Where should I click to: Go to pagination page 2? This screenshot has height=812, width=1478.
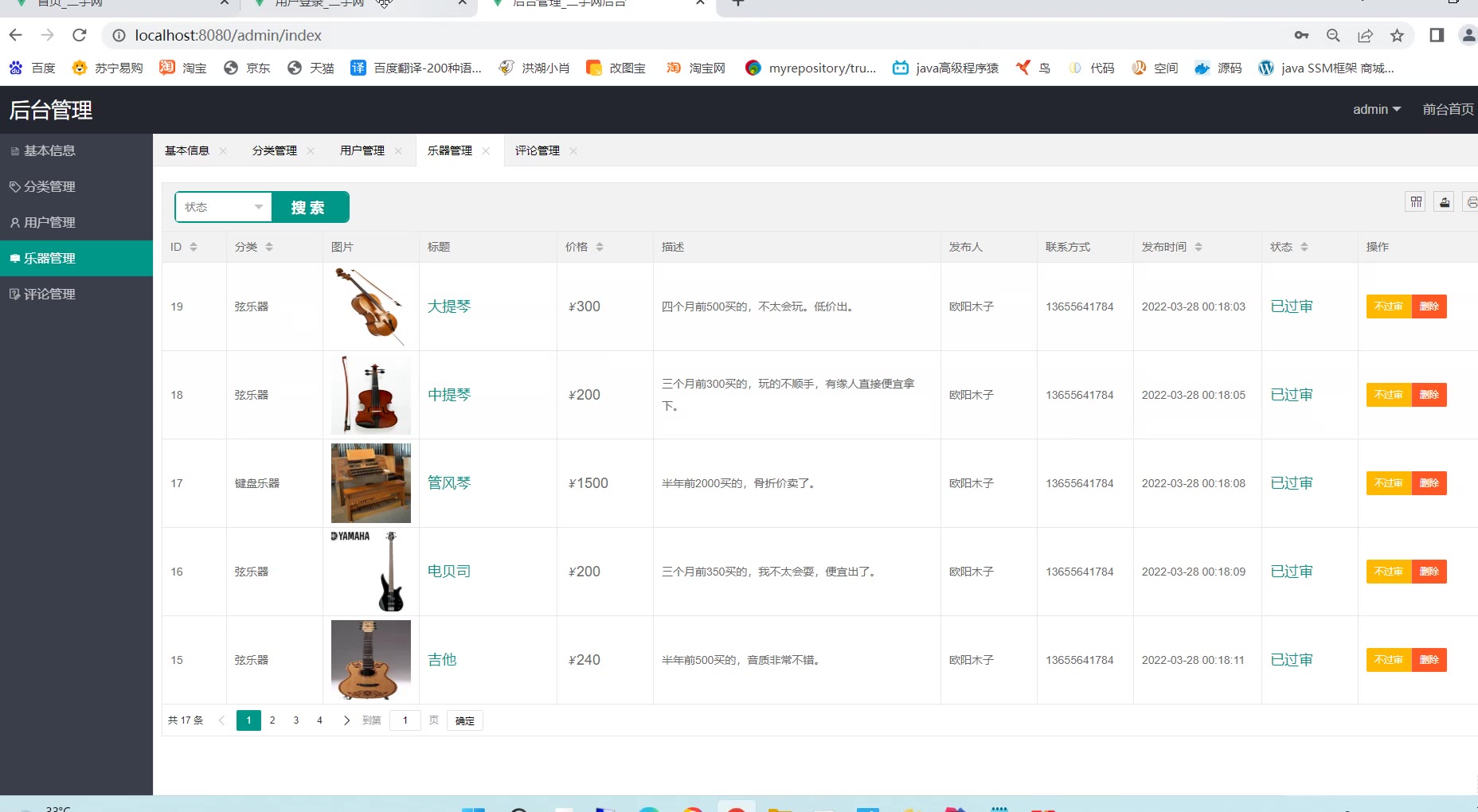(272, 720)
